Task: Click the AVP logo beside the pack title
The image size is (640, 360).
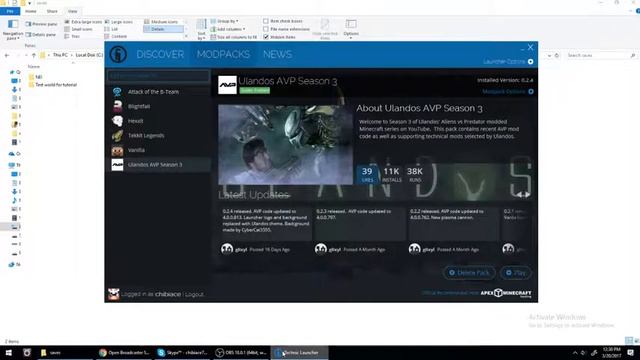Action: [227, 85]
